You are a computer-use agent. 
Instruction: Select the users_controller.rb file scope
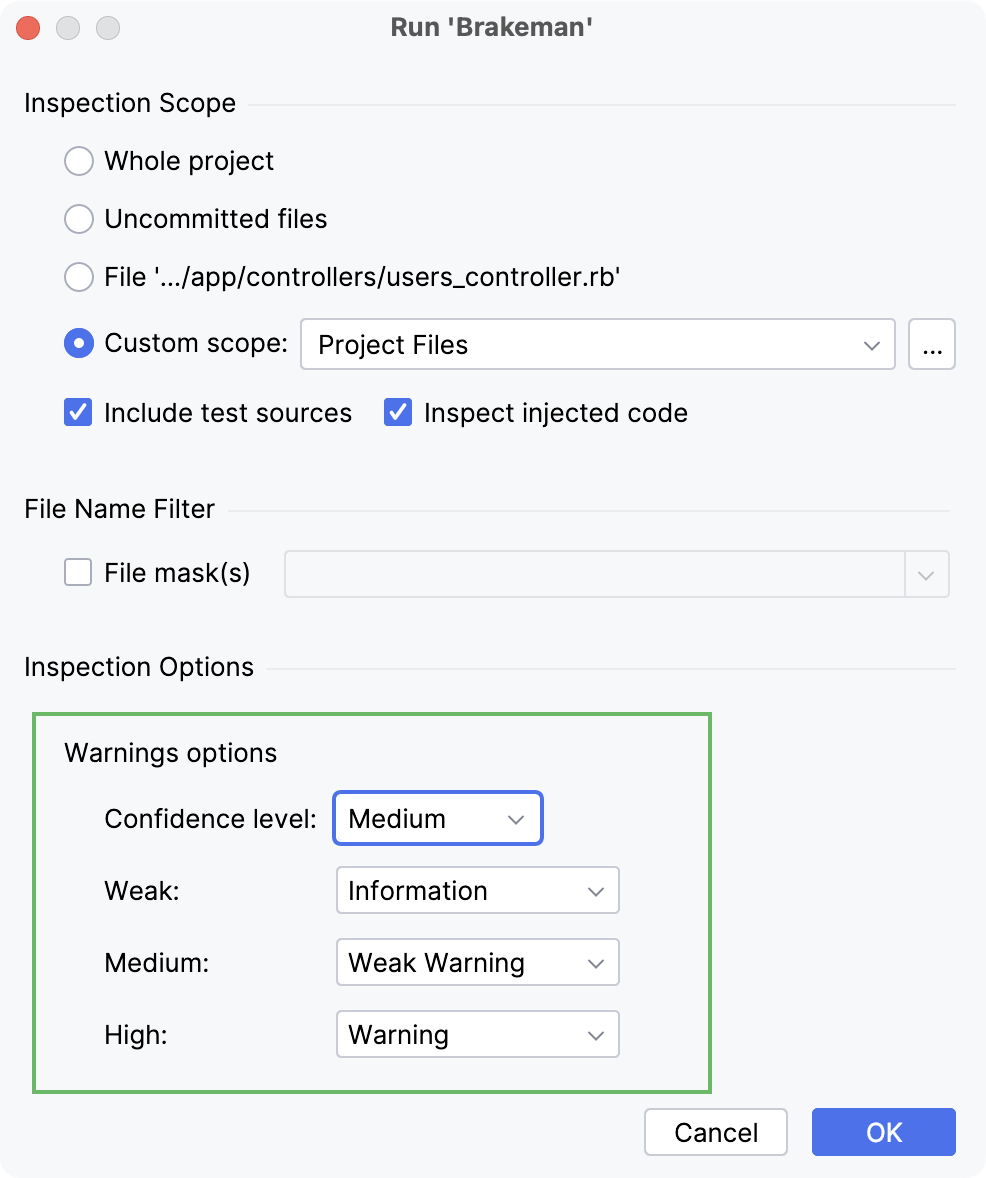78,277
